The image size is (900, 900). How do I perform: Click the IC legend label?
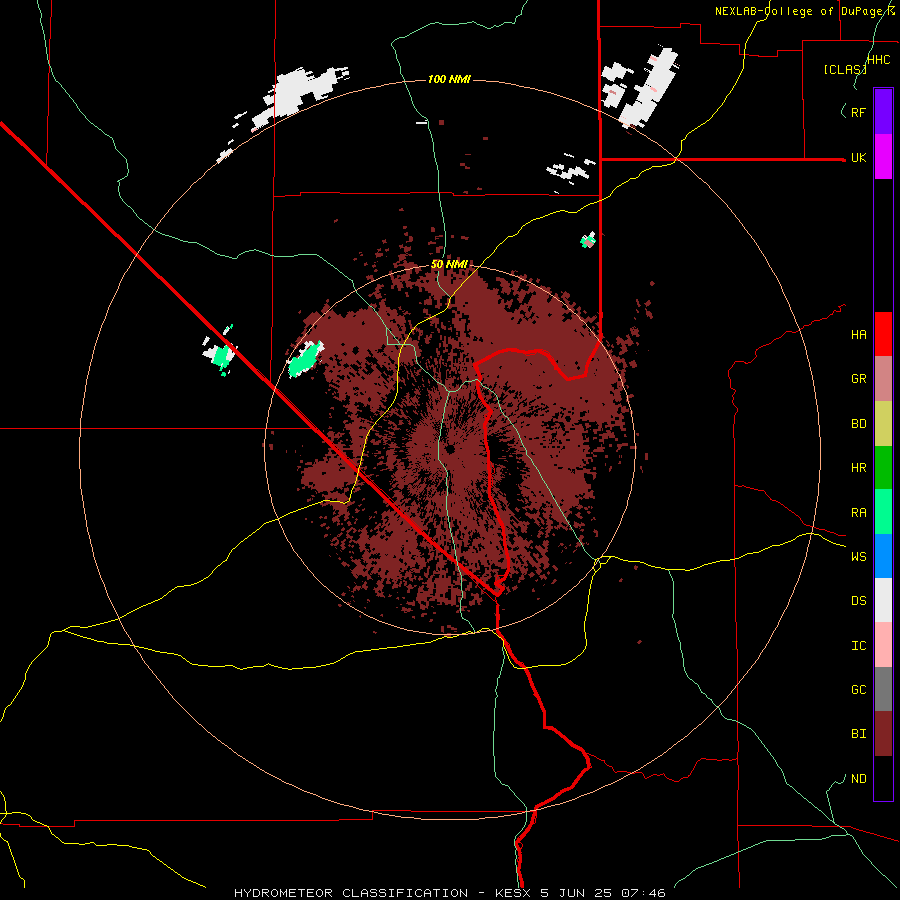(x=858, y=646)
